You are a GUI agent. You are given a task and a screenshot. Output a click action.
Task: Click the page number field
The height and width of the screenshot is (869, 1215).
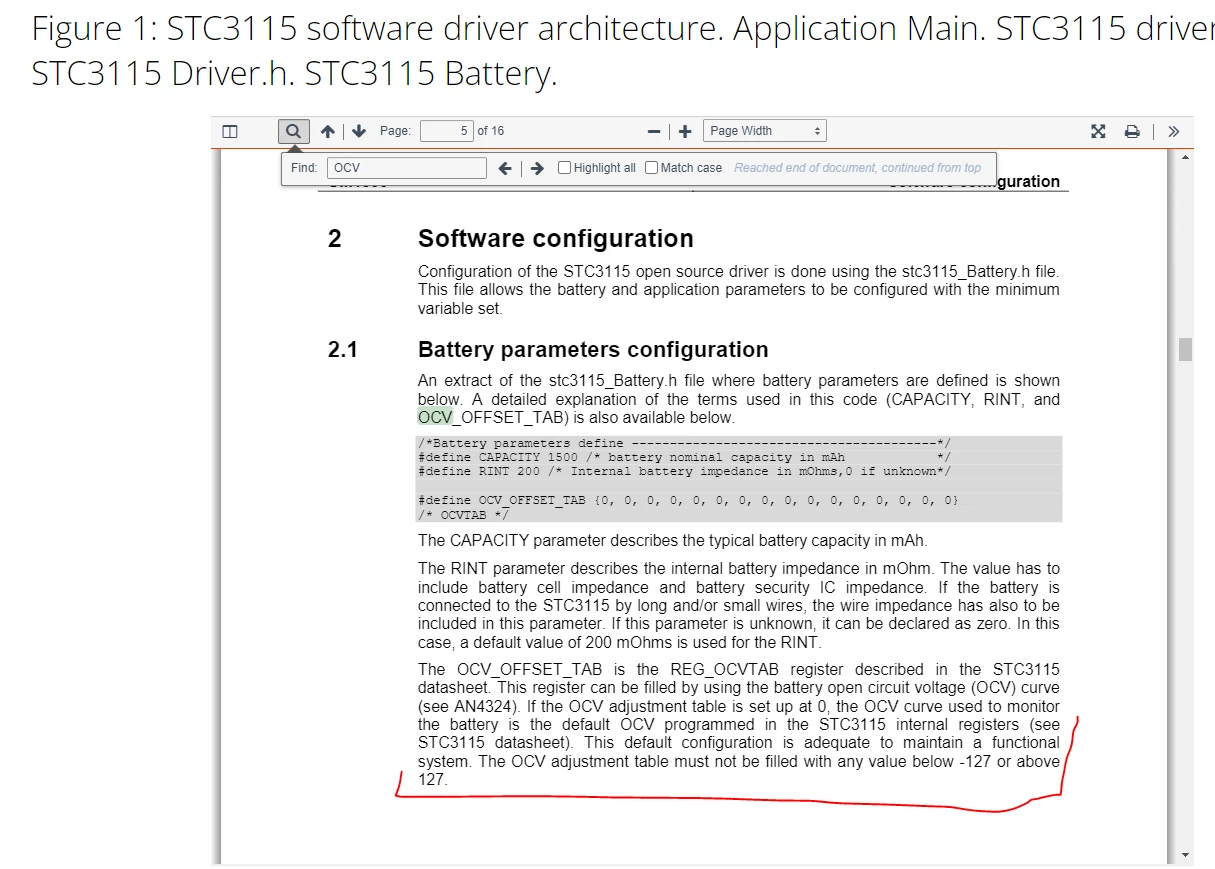pyautogui.click(x=446, y=131)
